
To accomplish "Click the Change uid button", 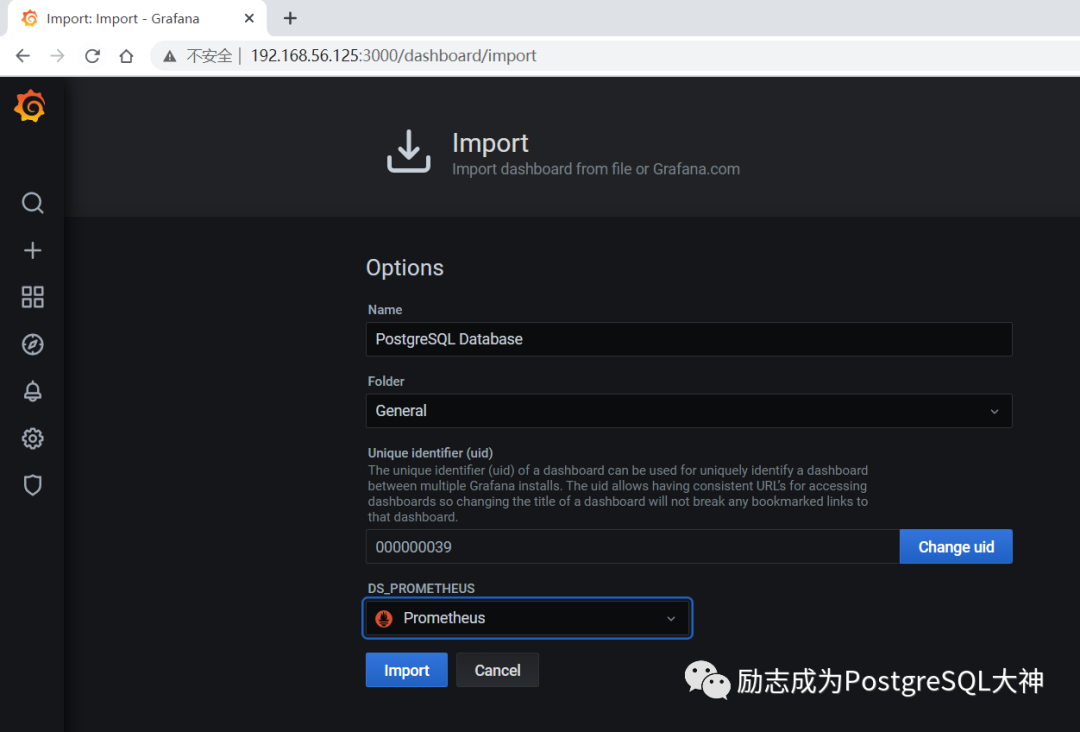I will click(x=956, y=547).
